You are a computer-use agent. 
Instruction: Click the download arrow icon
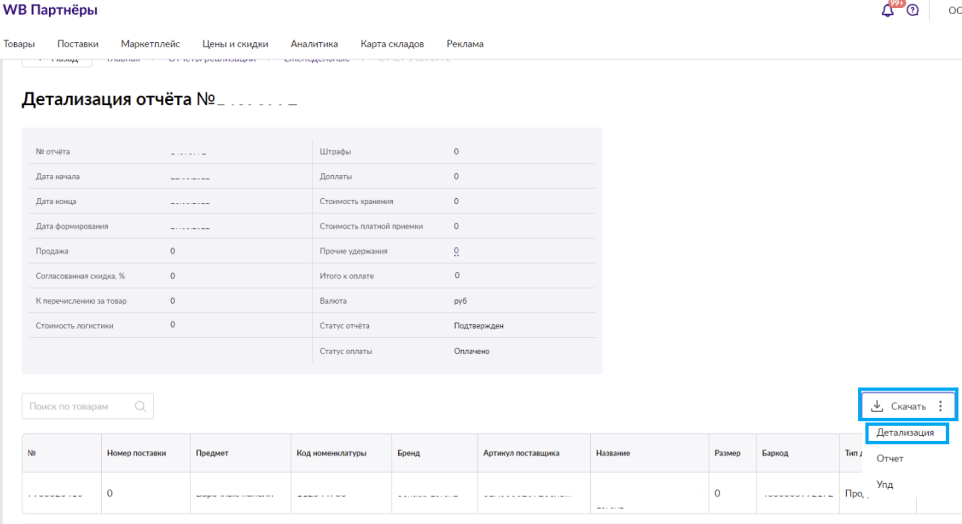[877, 406]
